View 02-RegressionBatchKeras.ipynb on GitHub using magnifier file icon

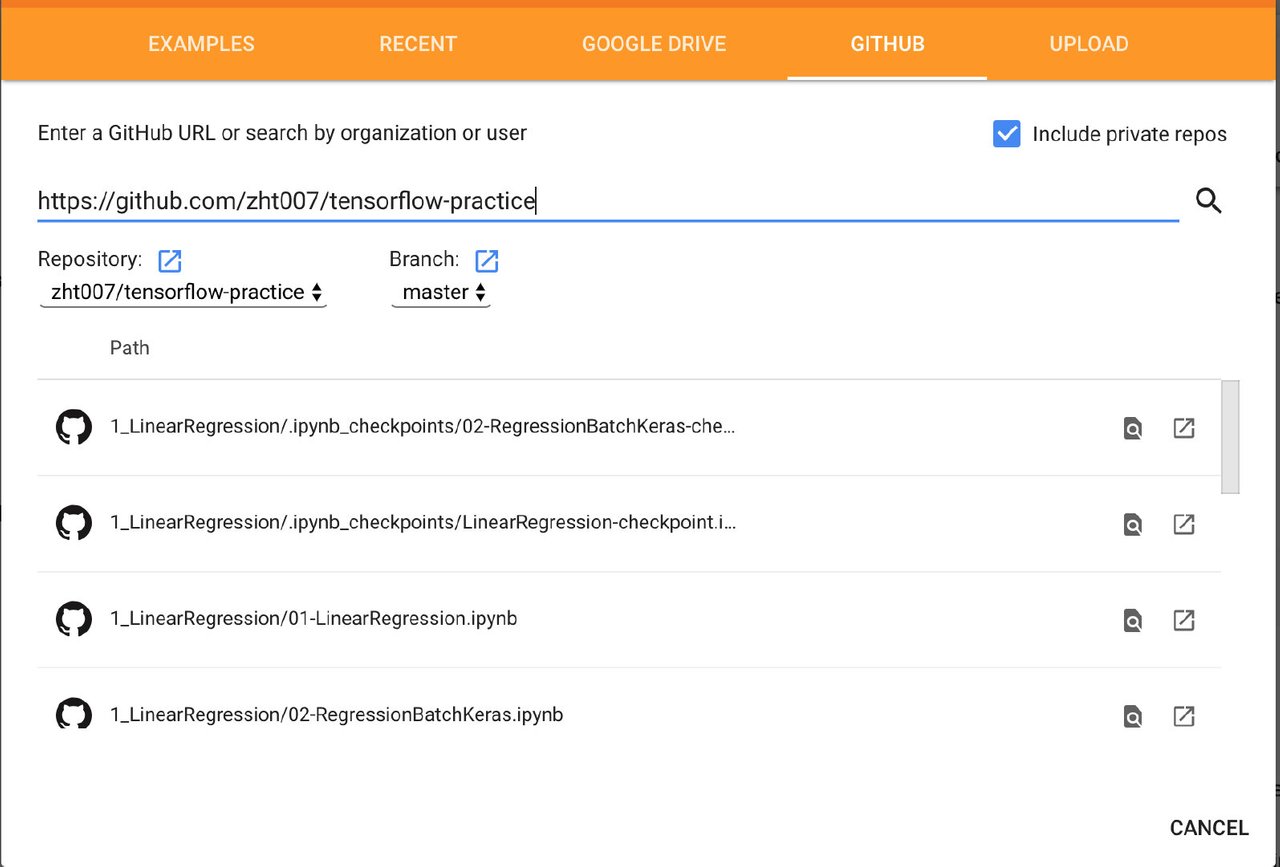pos(1132,716)
